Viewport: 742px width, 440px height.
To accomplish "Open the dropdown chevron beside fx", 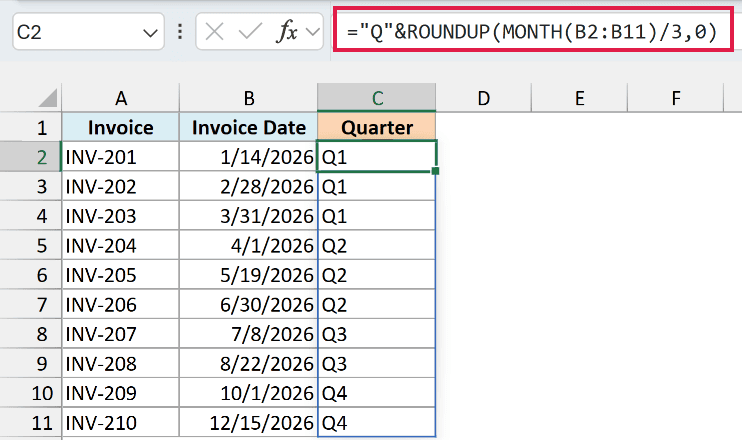I will [313, 32].
